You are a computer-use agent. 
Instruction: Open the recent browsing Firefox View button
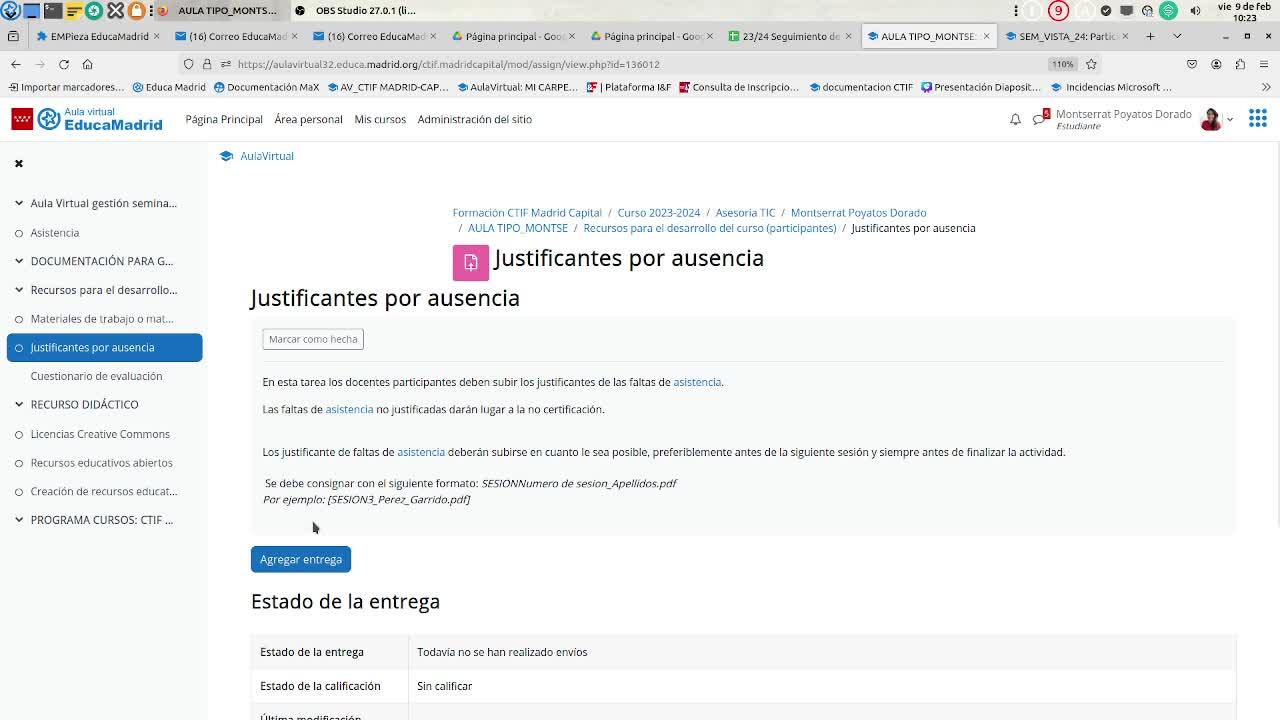[12, 36]
